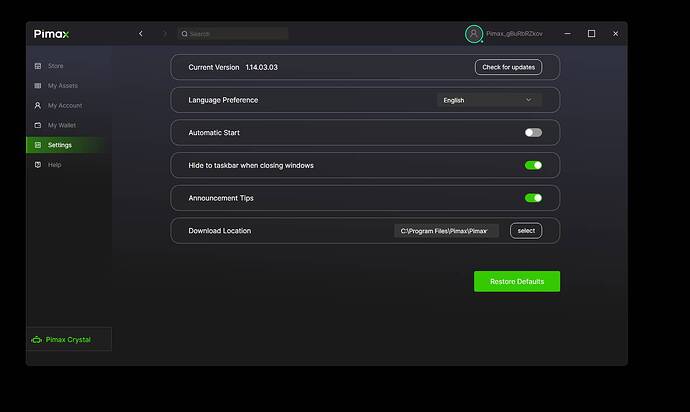Focus the Search input field
This screenshot has height=412, width=690.
(x=233, y=34)
